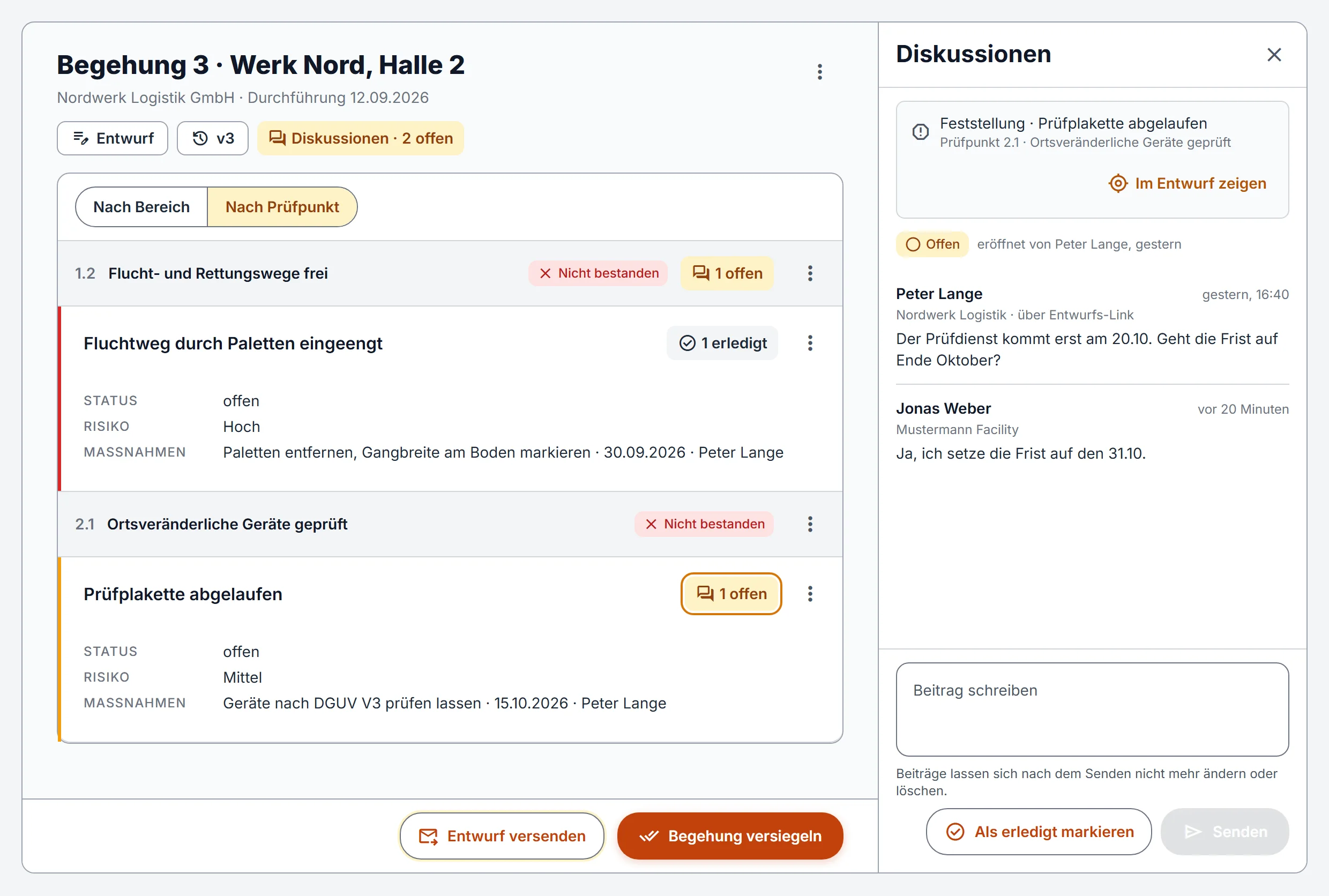Select the Nach Prüfpunkt view
The height and width of the screenshot is (896, 1329).
coord(282,207)
